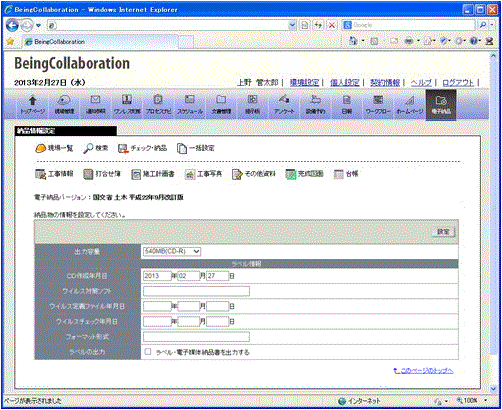Click チェック・納品 icon
The height and width of the screenshot is (410, 502).
pyautogui.click(x=123, y=148)
